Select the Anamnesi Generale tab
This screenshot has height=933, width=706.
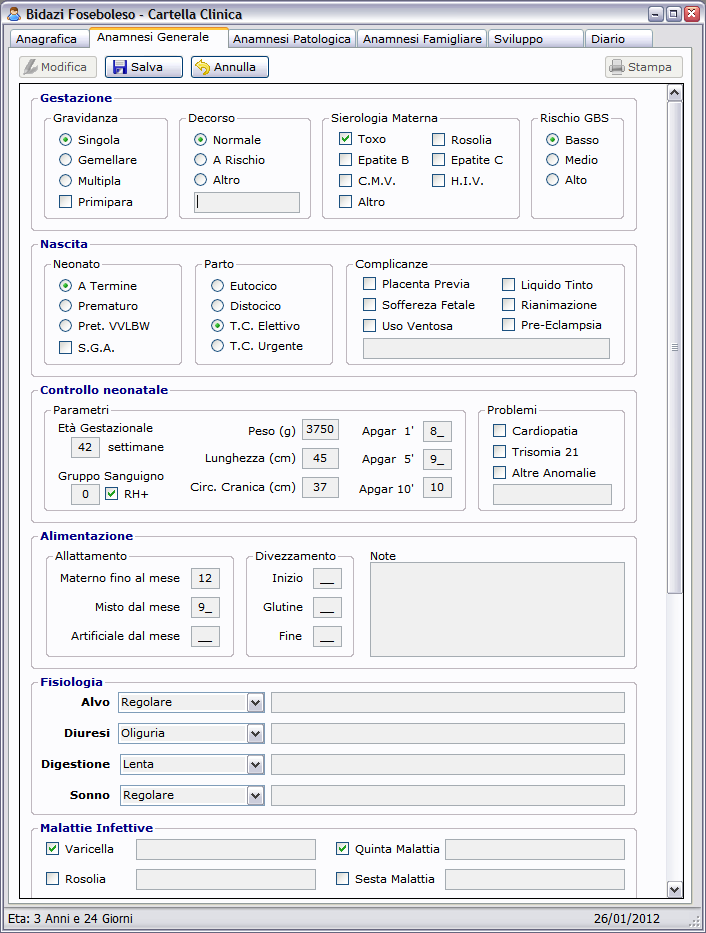(x=159, y=37)
